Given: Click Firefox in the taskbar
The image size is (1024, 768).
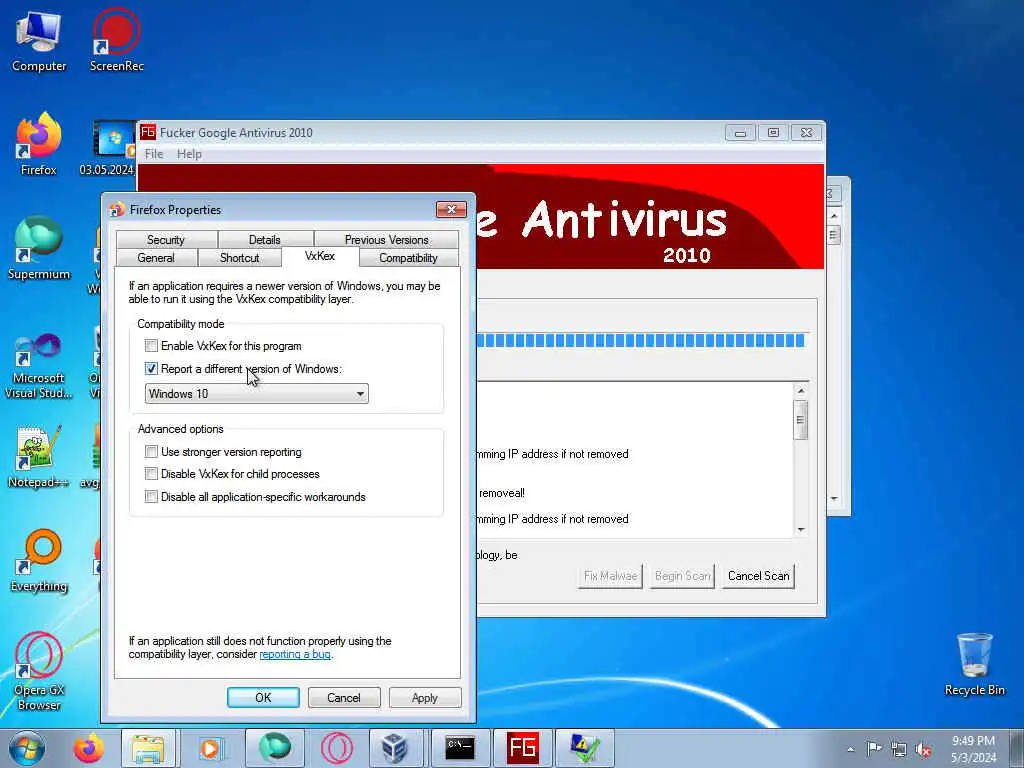Looking at the screenshot, I should pos(89,748).
